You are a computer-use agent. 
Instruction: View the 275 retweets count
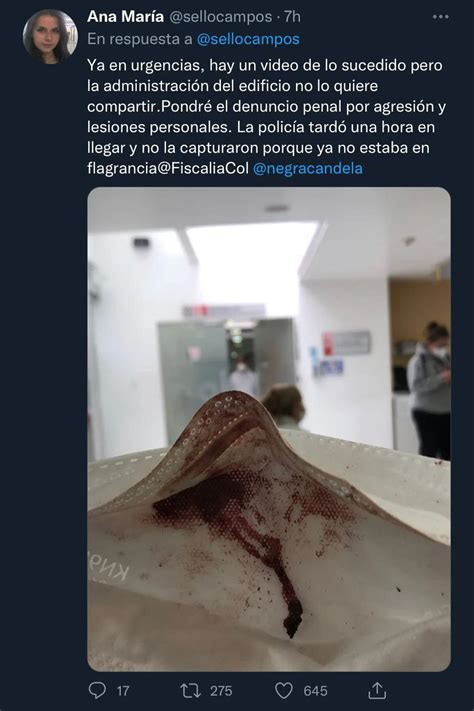[x=221, y=691]
